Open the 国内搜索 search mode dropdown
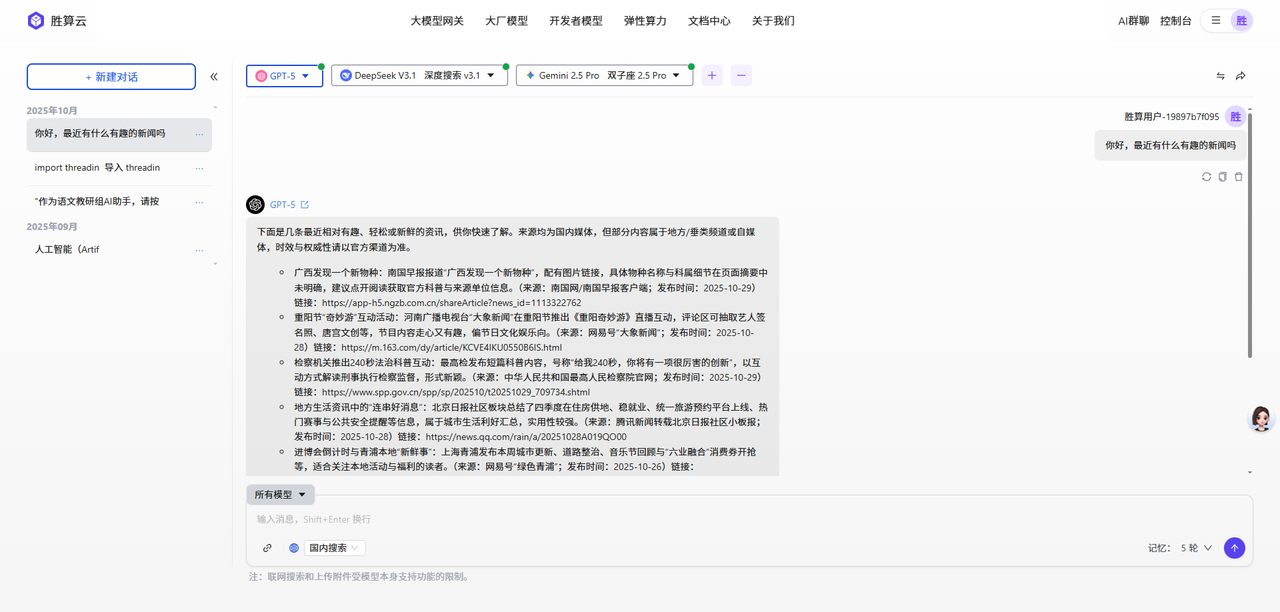1280x612 pixels. [336, 548]
